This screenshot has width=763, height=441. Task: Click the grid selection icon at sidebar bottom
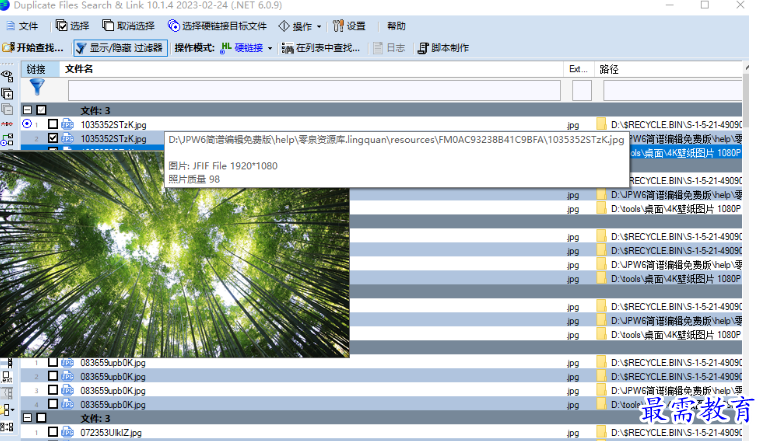(7, 427)
